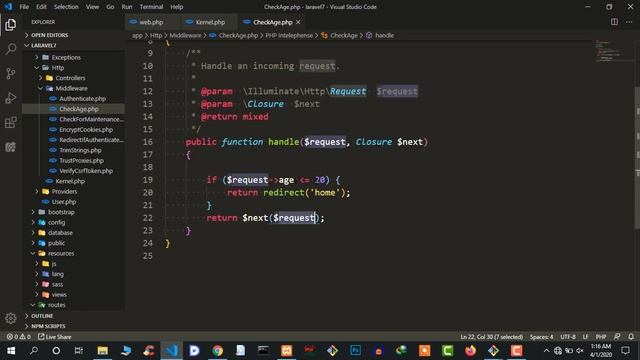Open the bottom activity bar extension icon
The height and width of the screenshot is (360, 640).
(x=11, y=147)
